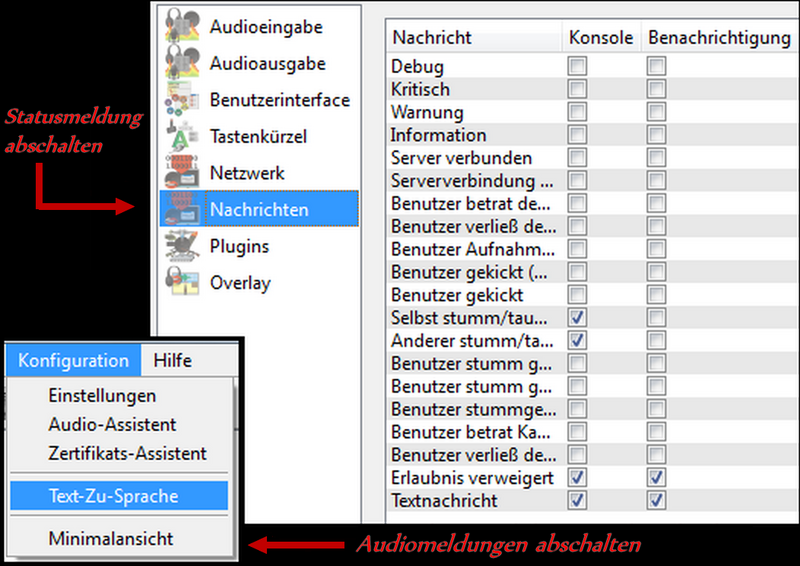Select the Benutzer stummge... row label

coord(473,409)
